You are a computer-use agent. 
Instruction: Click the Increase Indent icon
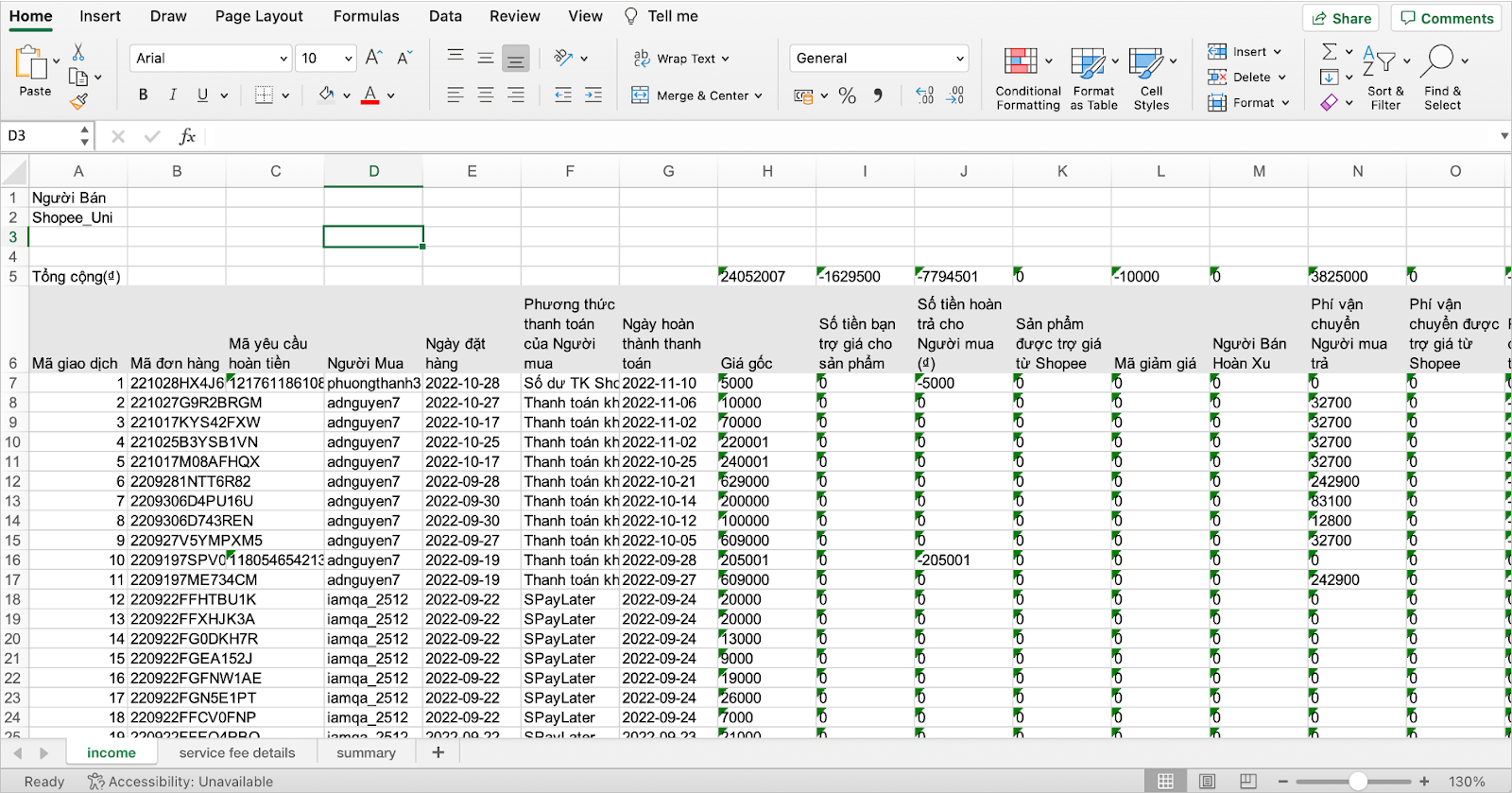point(593,95)
